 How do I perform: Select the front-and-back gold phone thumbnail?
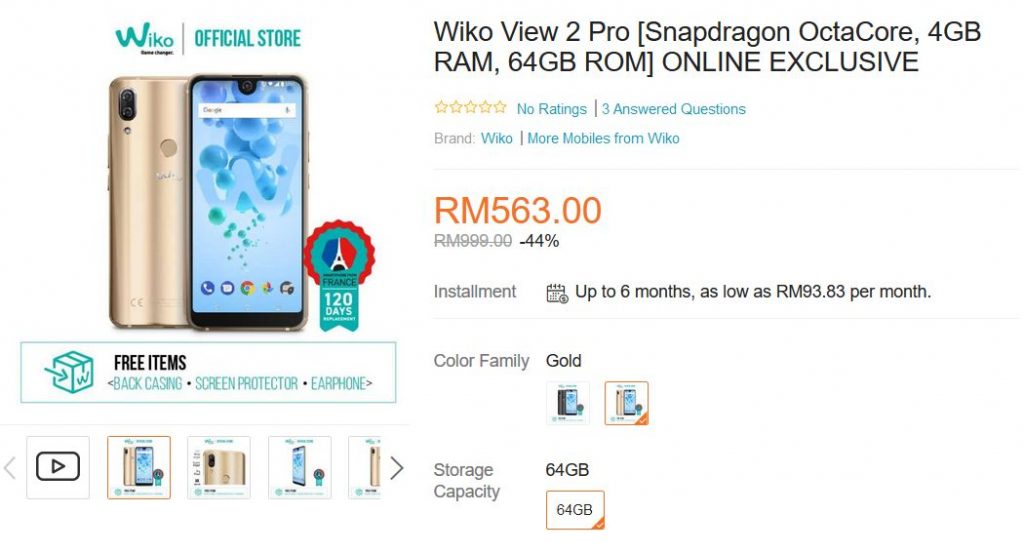(139, 467)
